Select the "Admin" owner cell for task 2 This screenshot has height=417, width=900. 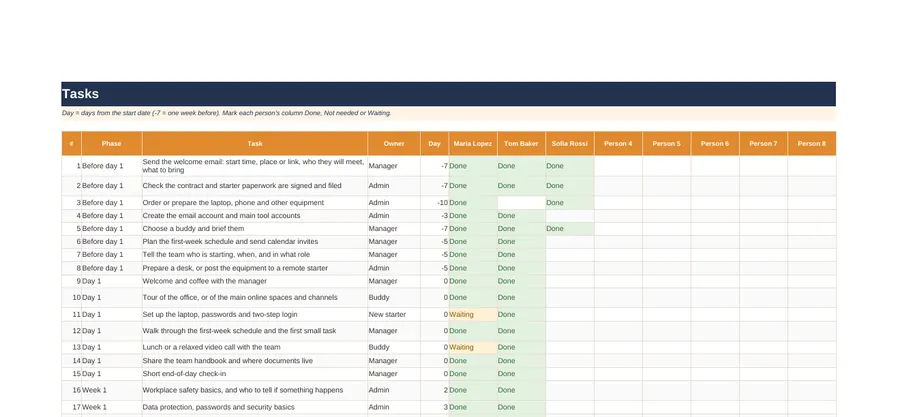(394, 186)
